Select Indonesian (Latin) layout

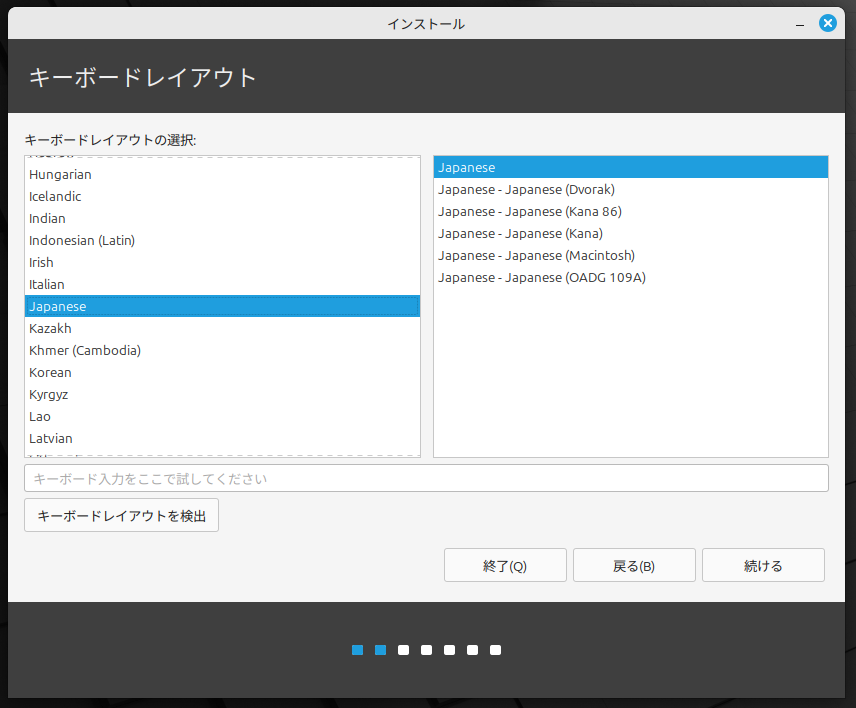82,241
